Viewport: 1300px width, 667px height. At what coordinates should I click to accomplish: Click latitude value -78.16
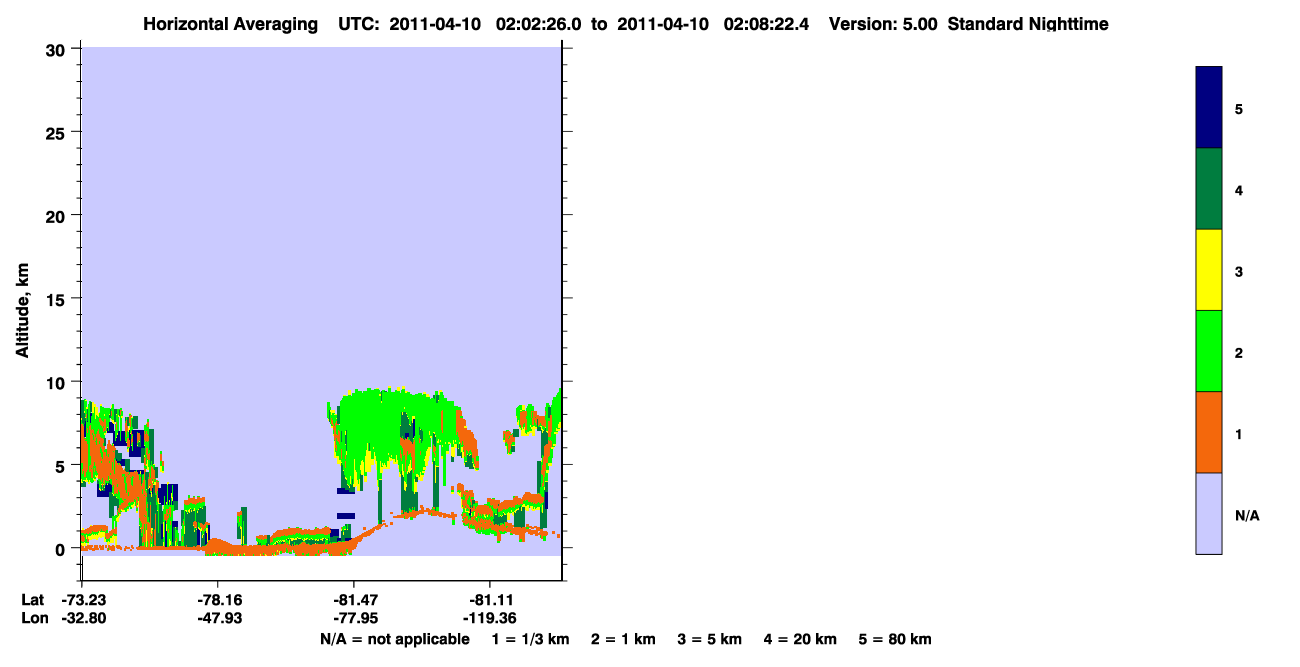(218, 600)
